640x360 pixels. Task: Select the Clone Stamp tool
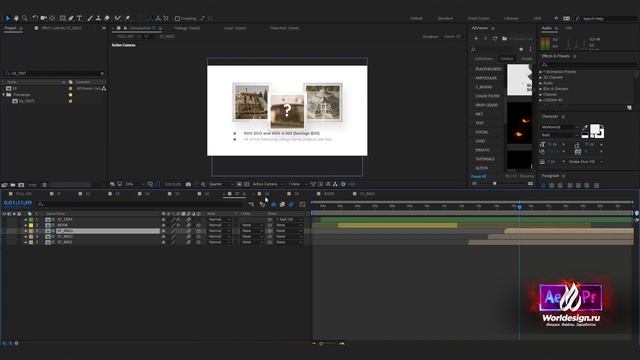click(98, 18)
